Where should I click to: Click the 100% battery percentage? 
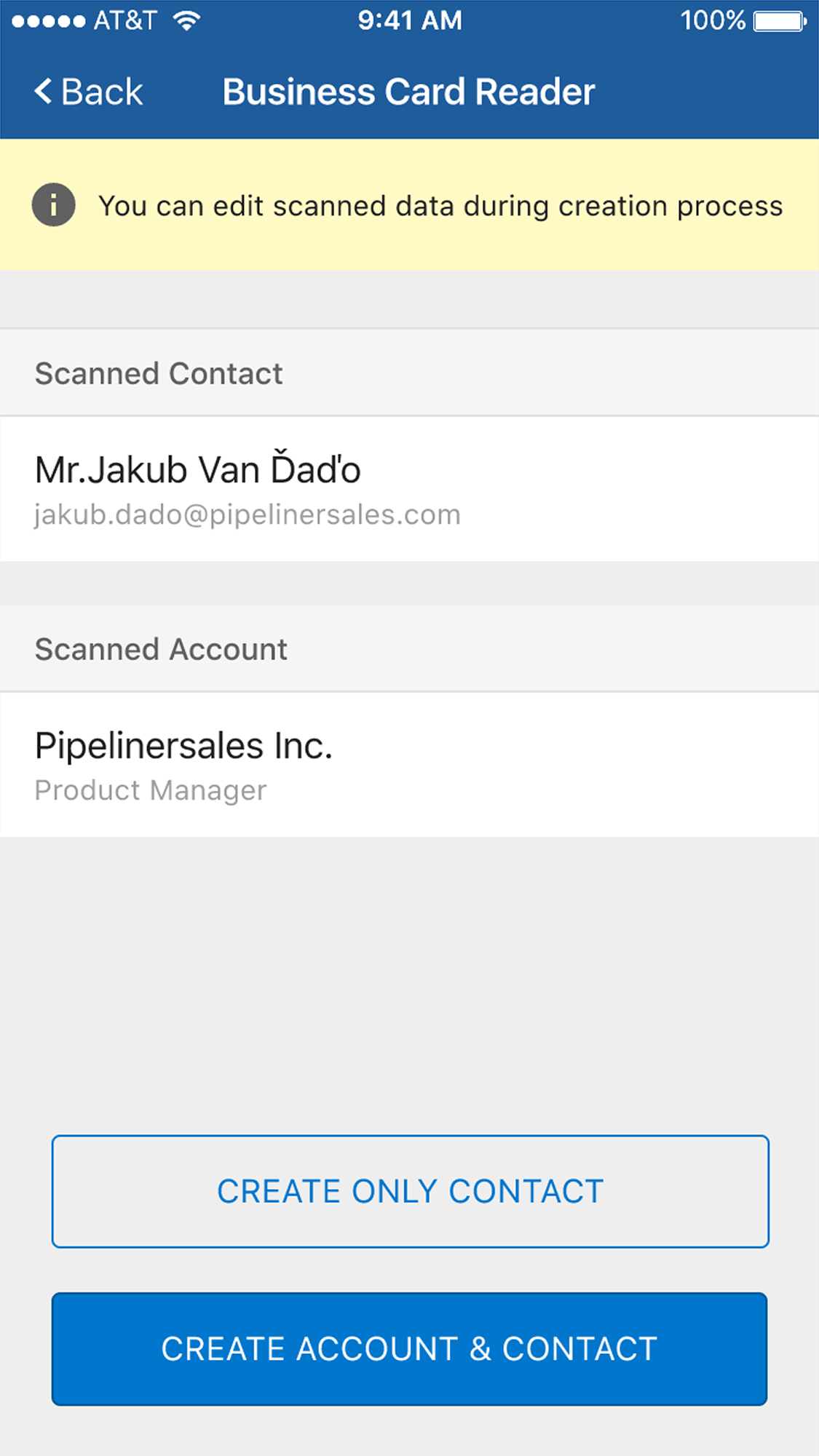(x=713, y=20)
